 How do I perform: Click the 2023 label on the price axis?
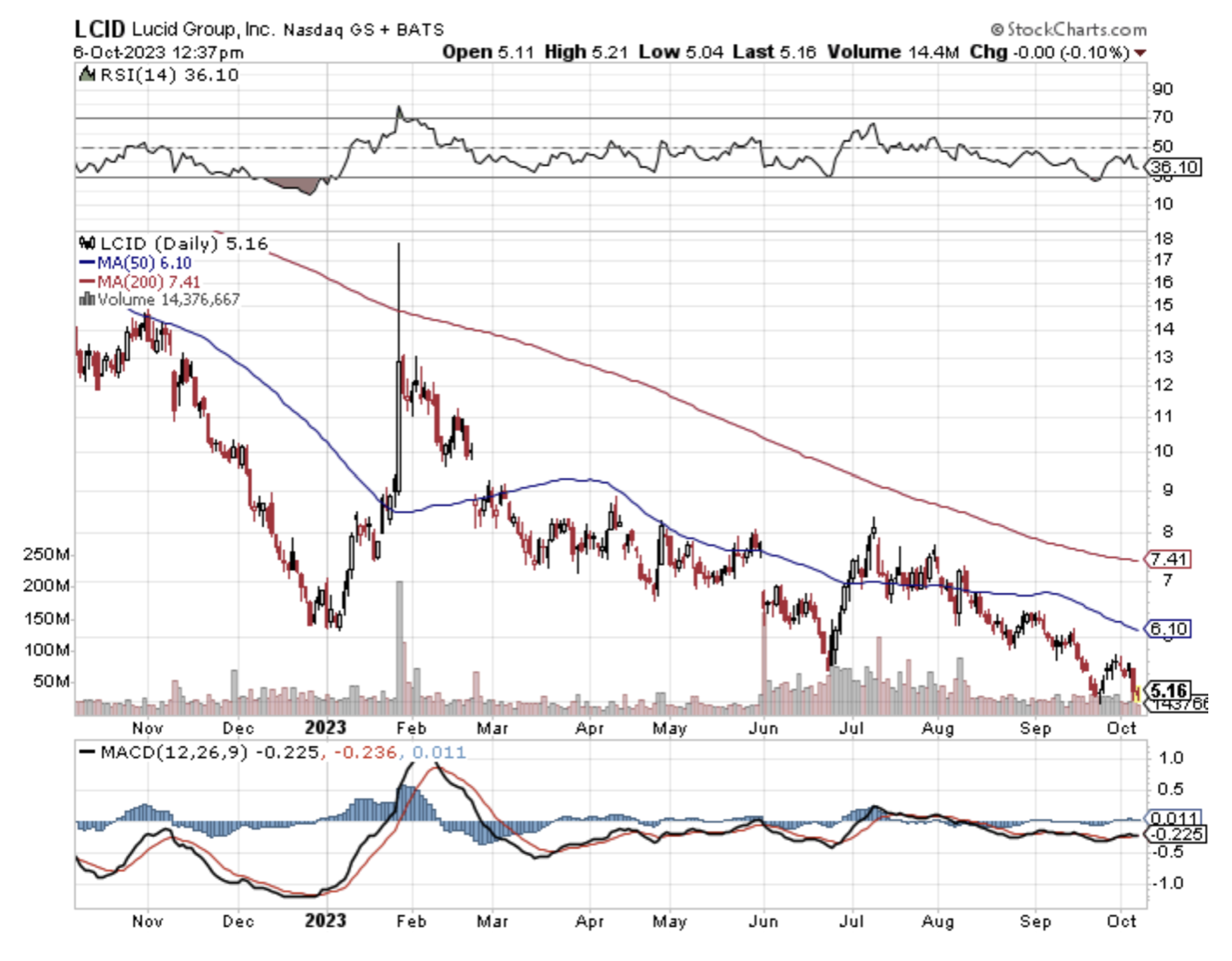325,728
